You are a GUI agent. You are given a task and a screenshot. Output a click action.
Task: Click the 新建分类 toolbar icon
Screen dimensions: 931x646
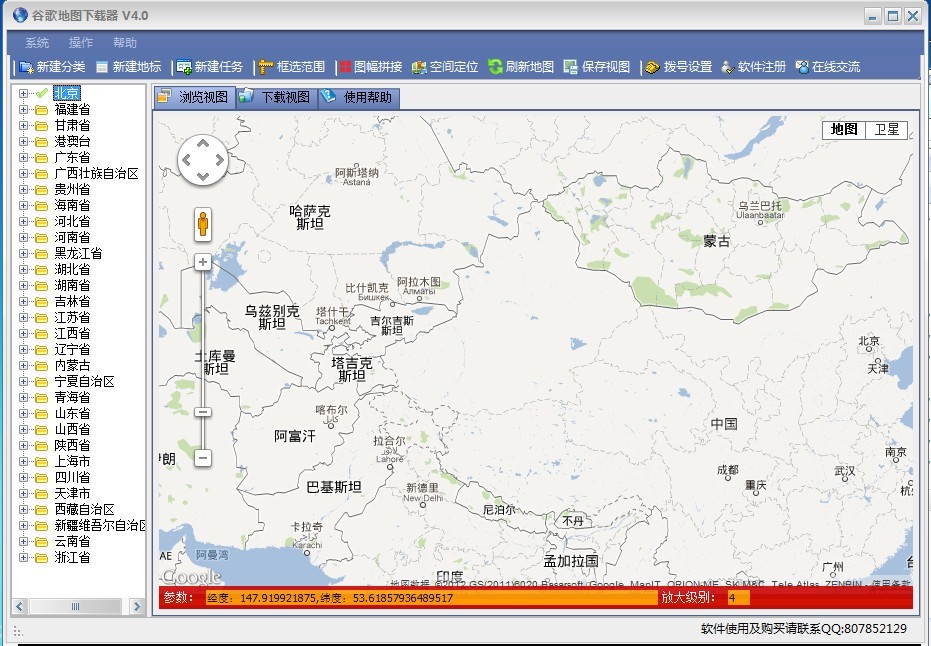pos(26,67)
